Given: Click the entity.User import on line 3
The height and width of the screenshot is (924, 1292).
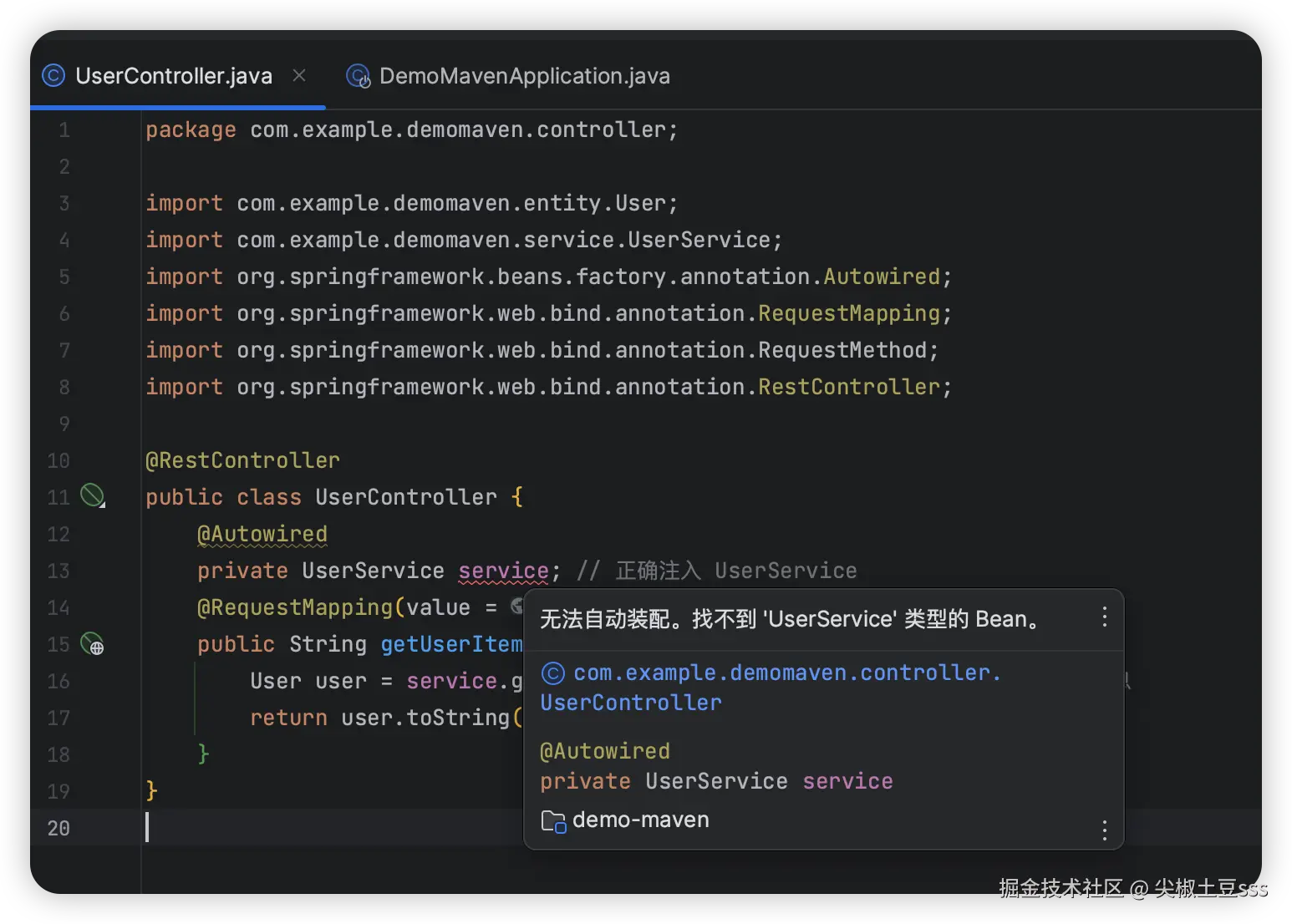Looking at the screenshot, I should click(x=412, y=203).
